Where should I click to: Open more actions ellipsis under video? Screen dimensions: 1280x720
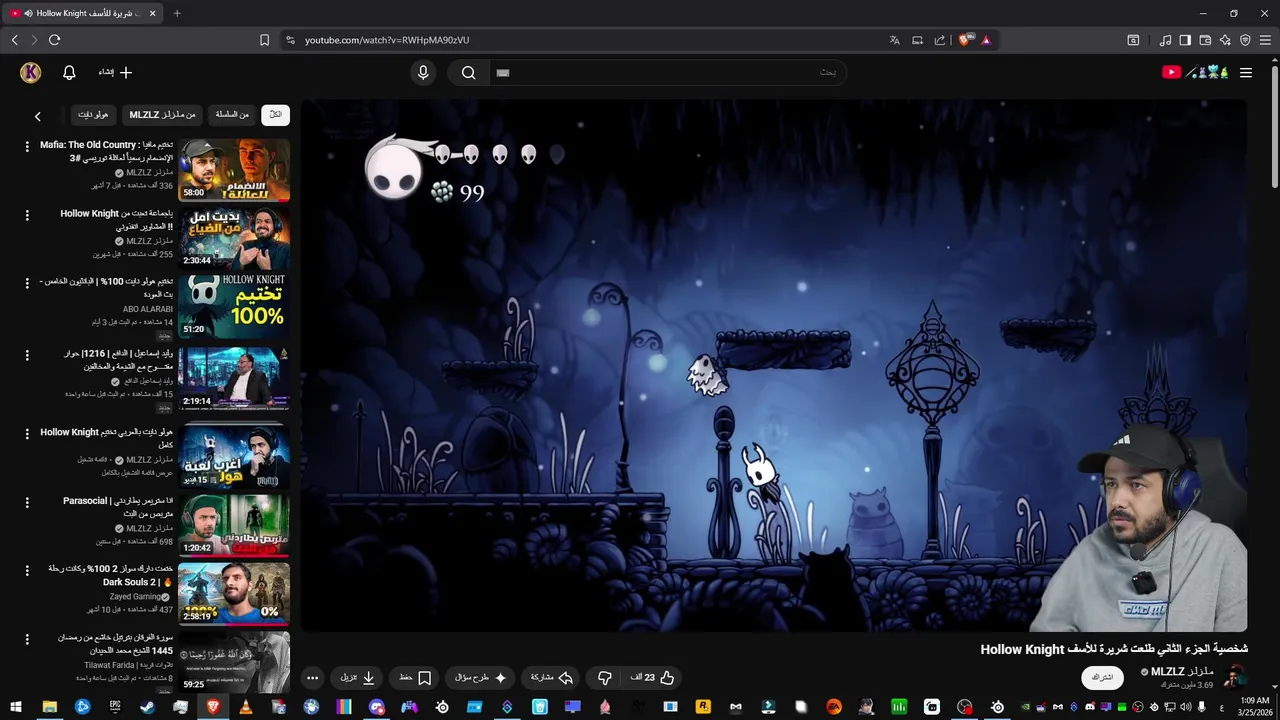click(312, 677)
